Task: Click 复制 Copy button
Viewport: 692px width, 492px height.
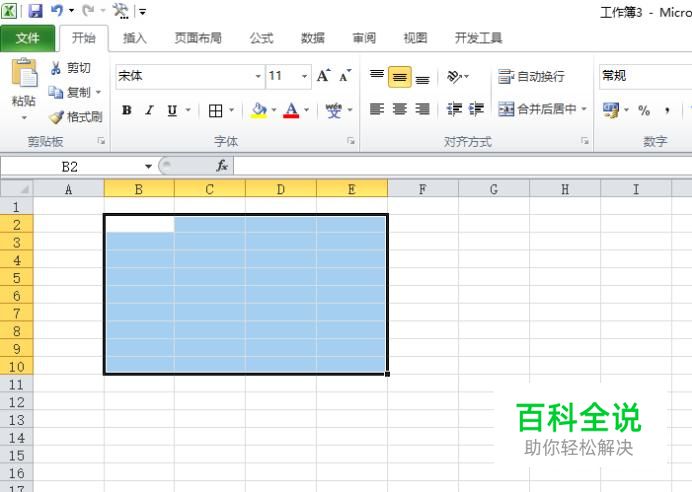Action: click(70, 92)
